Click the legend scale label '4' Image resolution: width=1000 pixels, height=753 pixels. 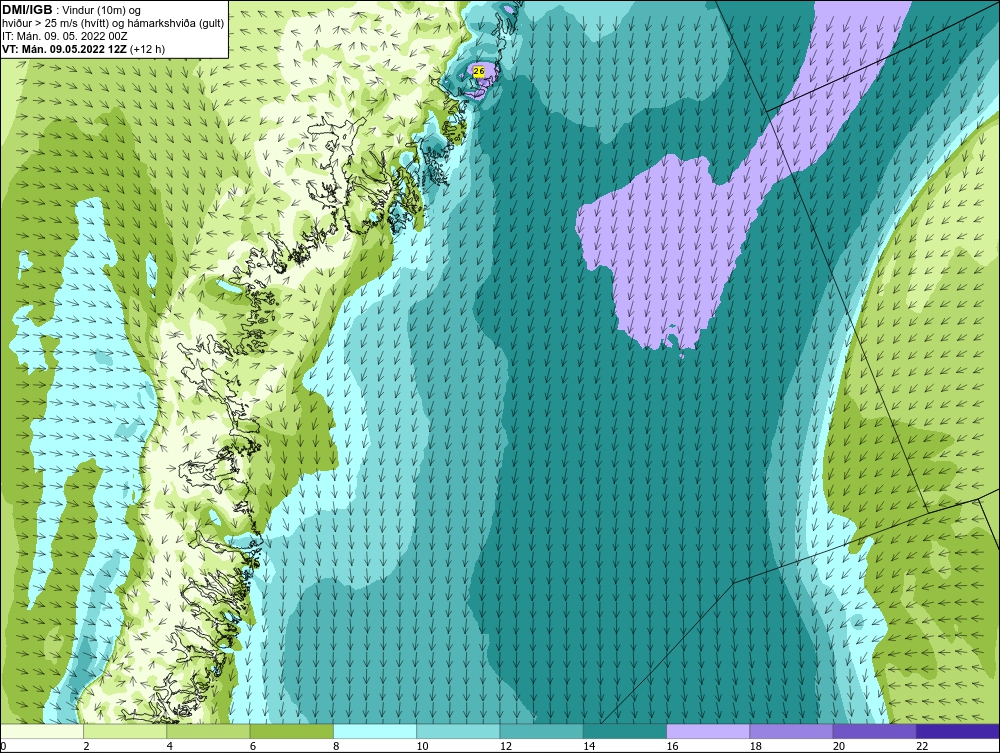click(x=170, y=746)
